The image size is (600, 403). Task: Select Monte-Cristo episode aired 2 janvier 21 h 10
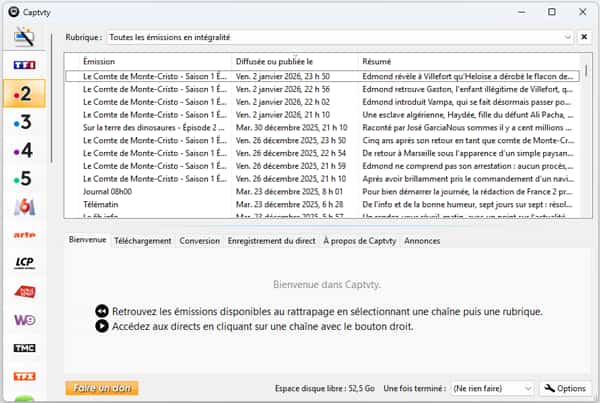(322, 115)
